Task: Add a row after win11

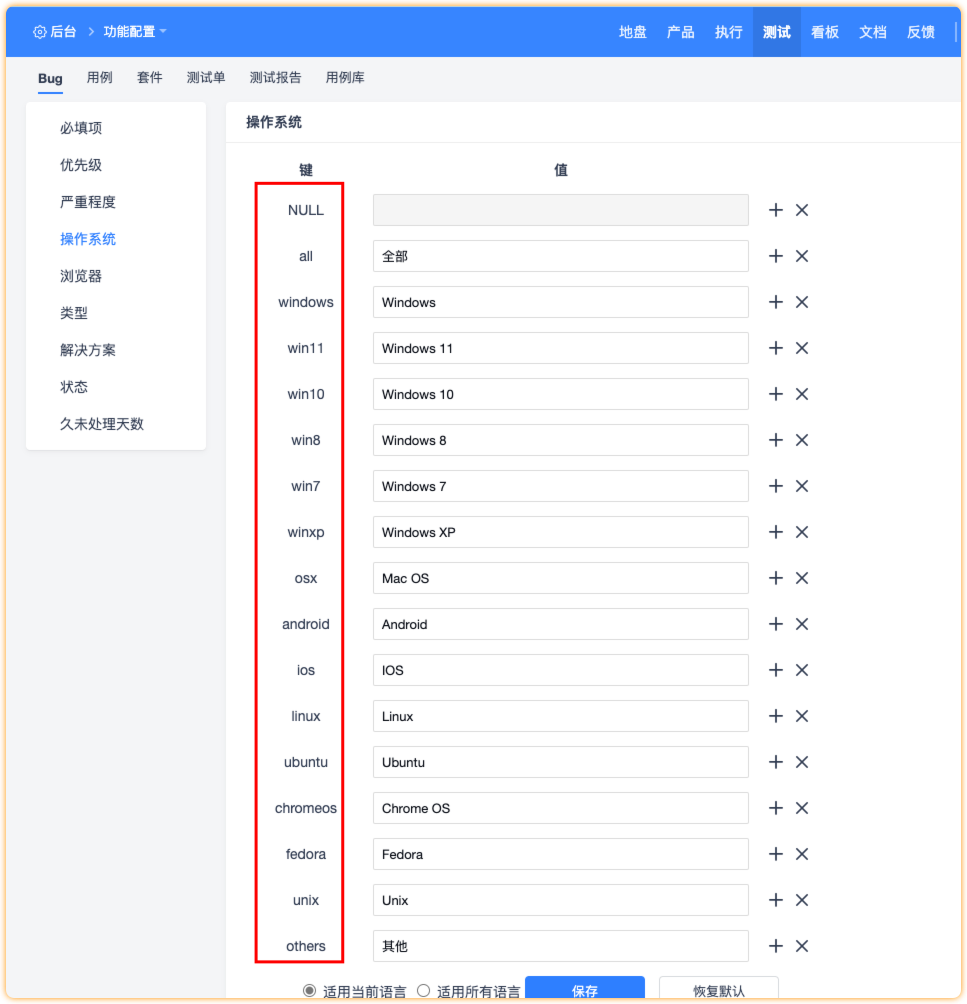Action: [776, 348]
